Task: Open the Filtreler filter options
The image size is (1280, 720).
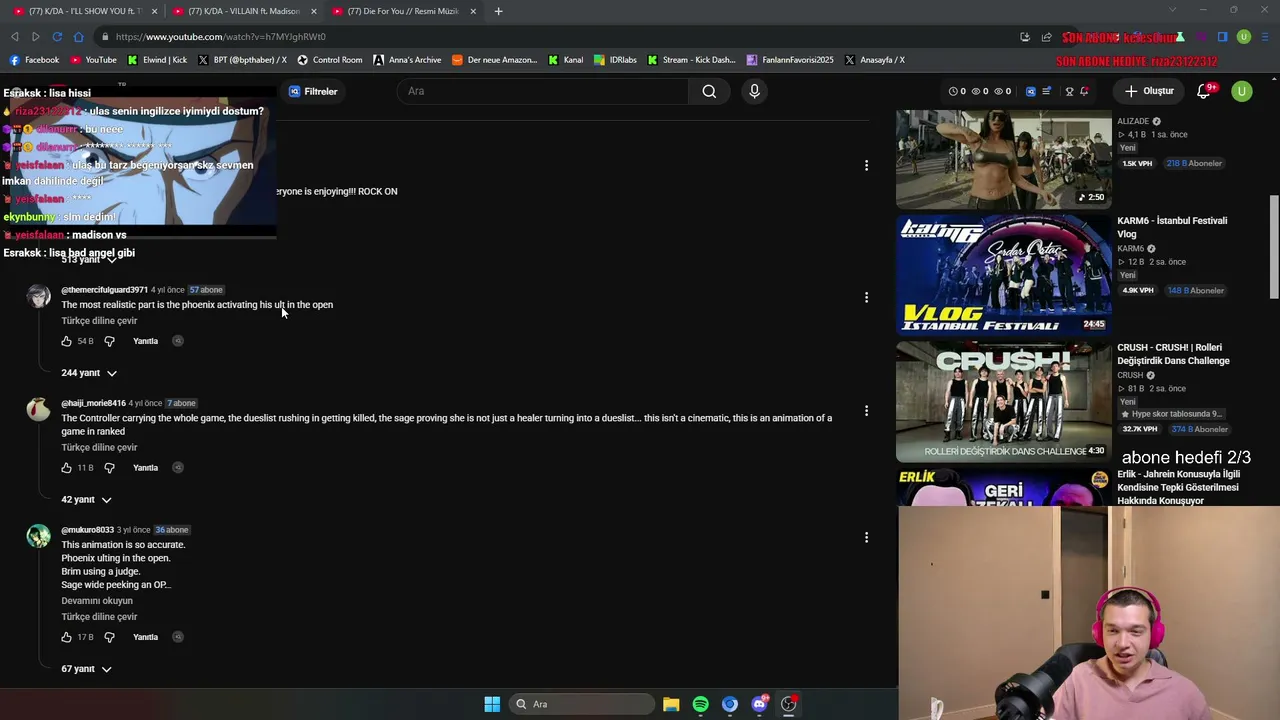Action: point(313,91)
